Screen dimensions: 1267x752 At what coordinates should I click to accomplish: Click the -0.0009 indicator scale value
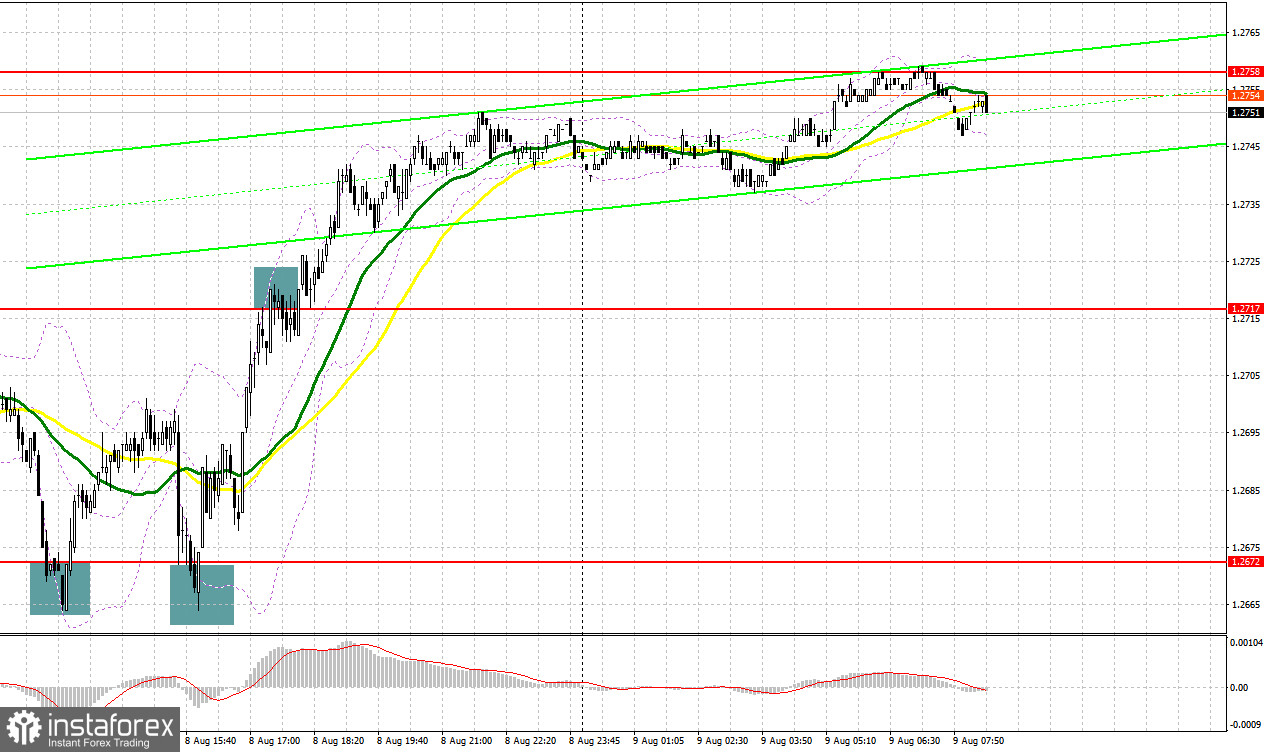1245,723
